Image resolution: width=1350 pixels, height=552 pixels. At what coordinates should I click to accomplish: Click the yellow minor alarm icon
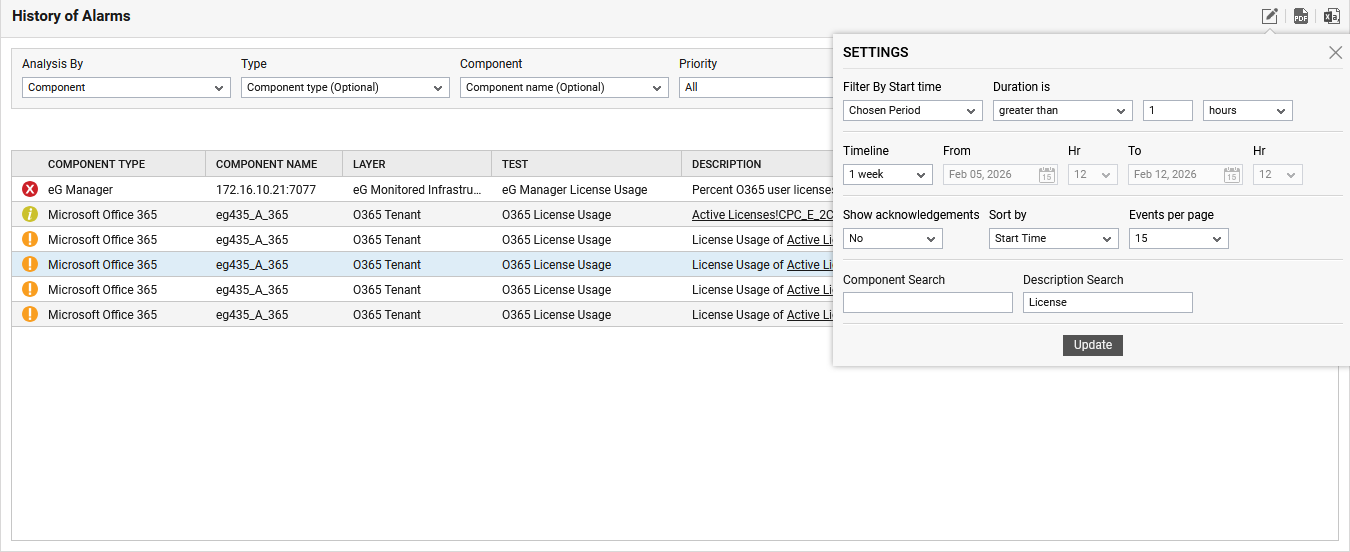click(x=30, y=214)
